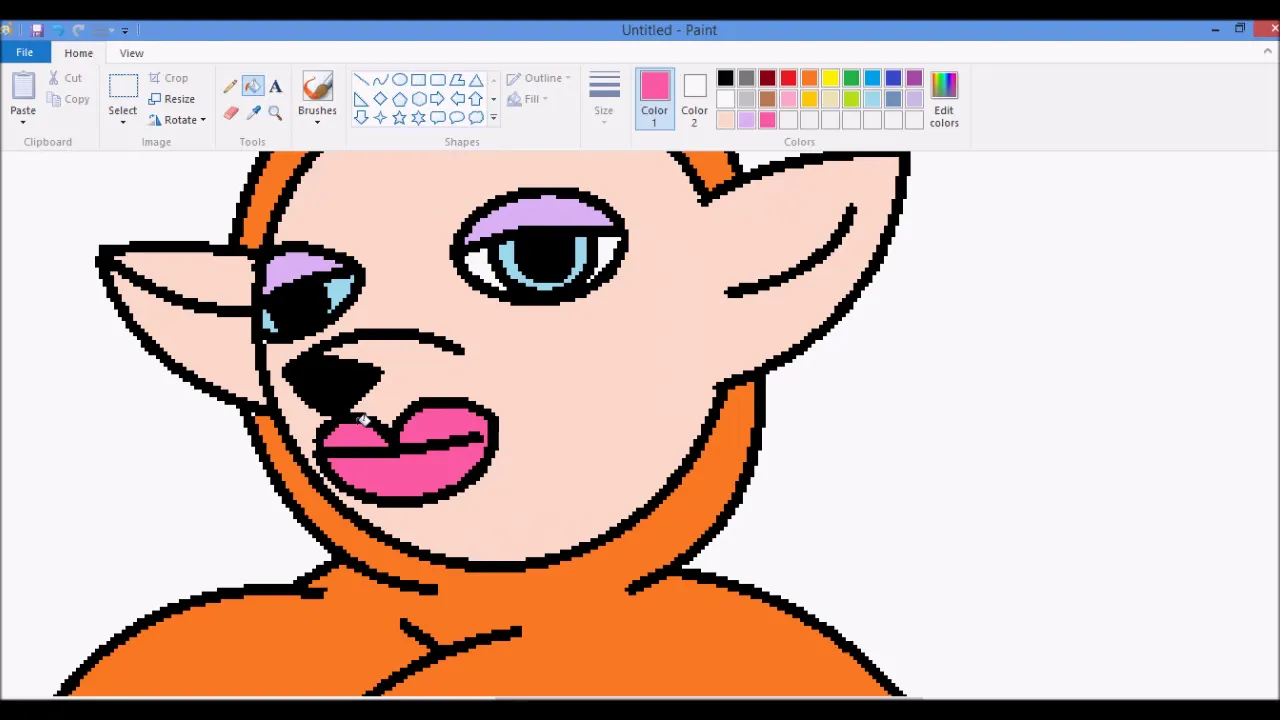Screen dimensions: 1280x720
Task: Select the Pencil tool
Action: pyautogui.click(x=229, y=86)
